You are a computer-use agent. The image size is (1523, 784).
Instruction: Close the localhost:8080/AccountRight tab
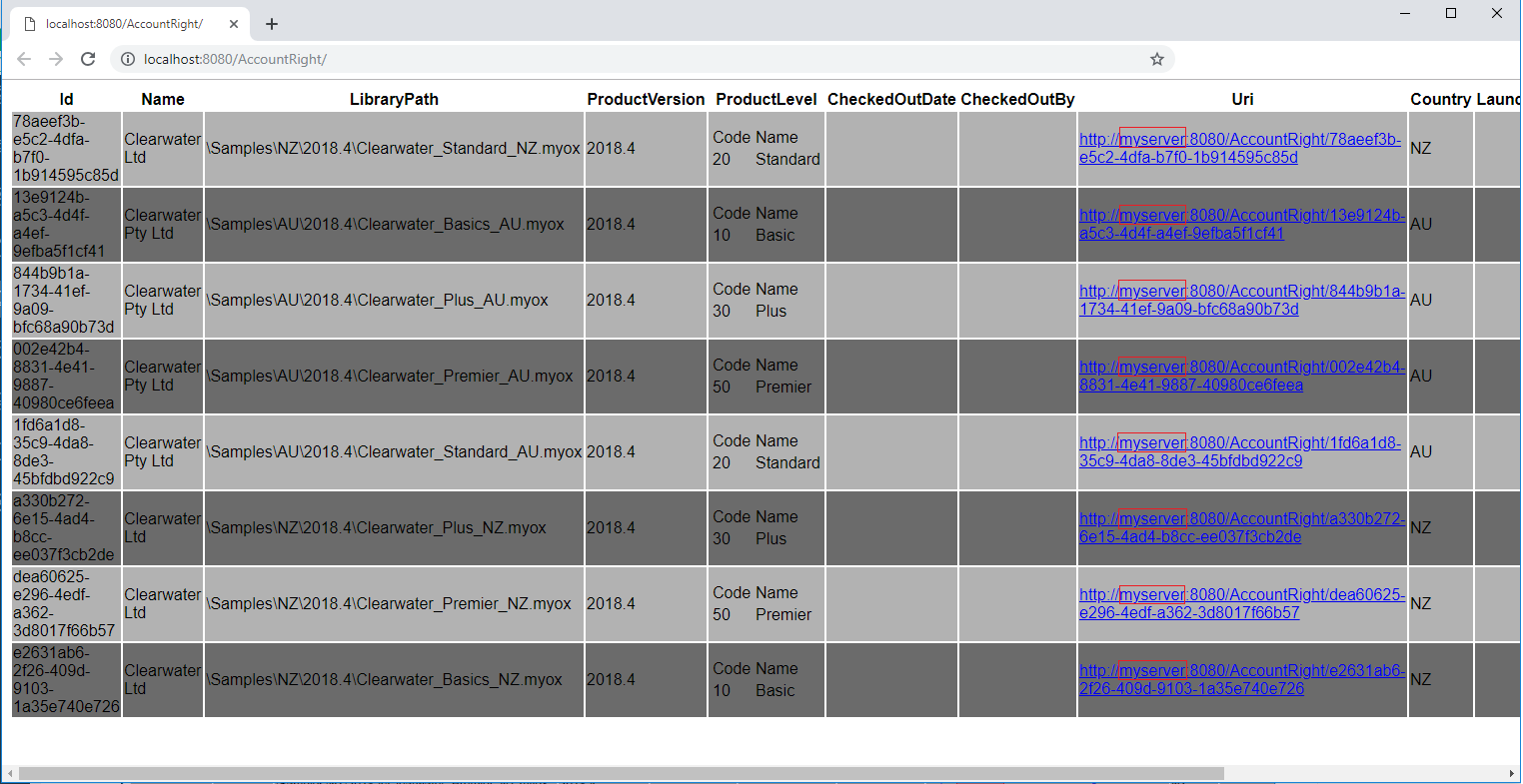coord(234,24)
